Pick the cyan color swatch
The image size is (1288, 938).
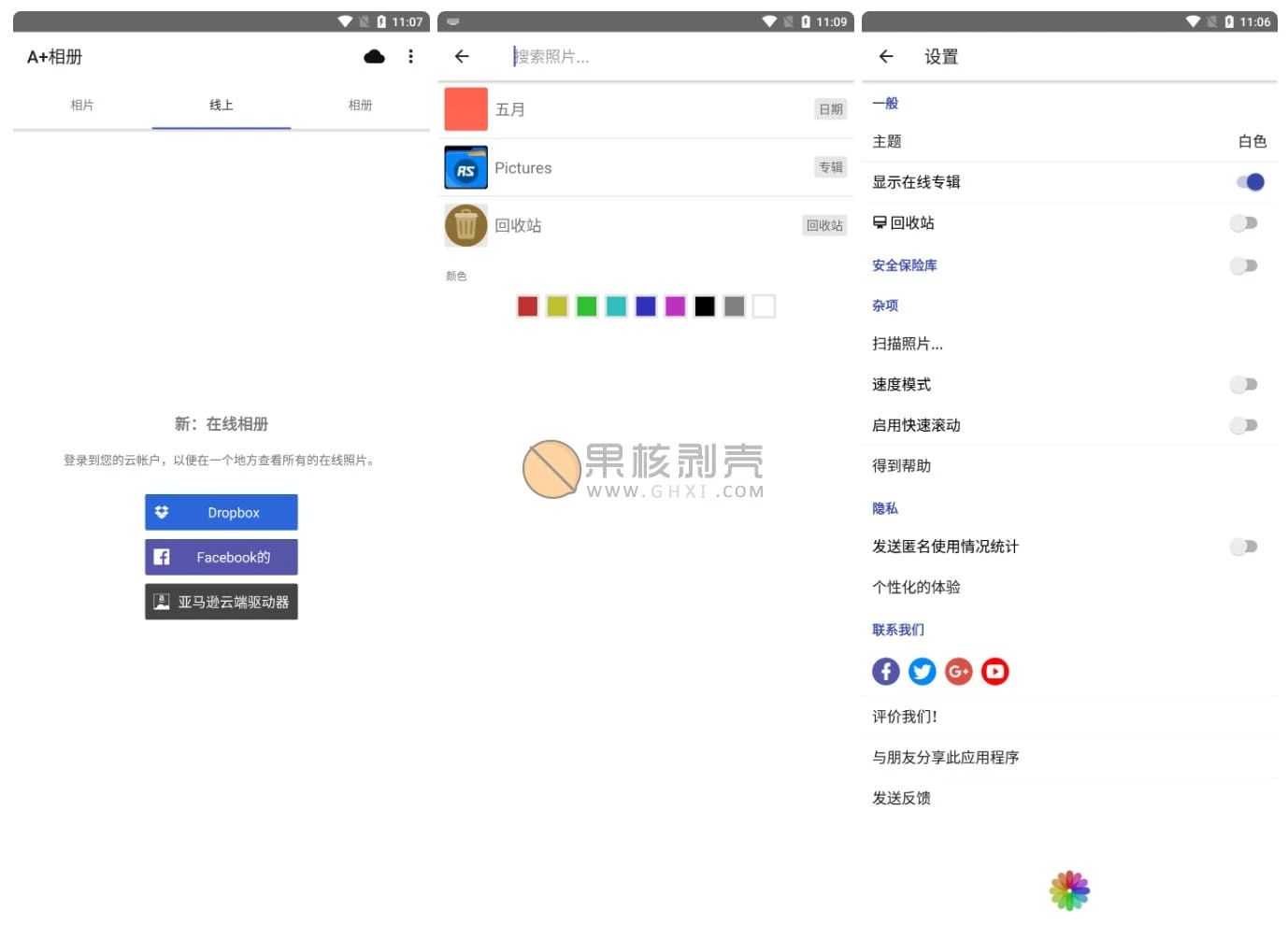coord(616,306)
